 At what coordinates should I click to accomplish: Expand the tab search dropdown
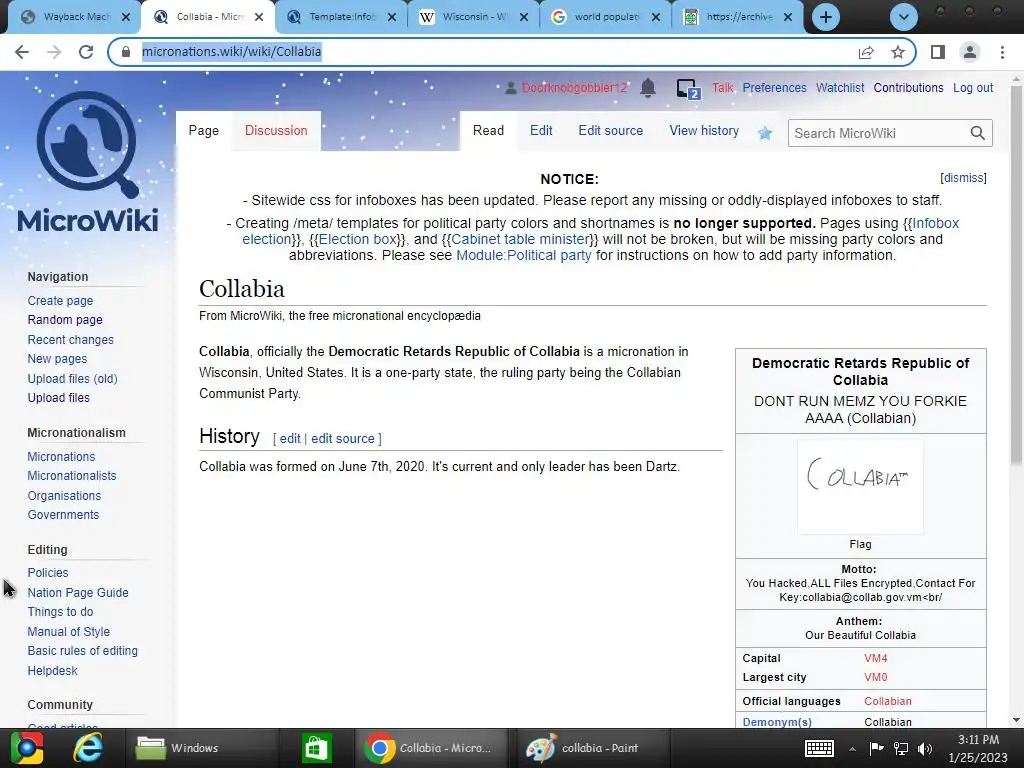904,17
